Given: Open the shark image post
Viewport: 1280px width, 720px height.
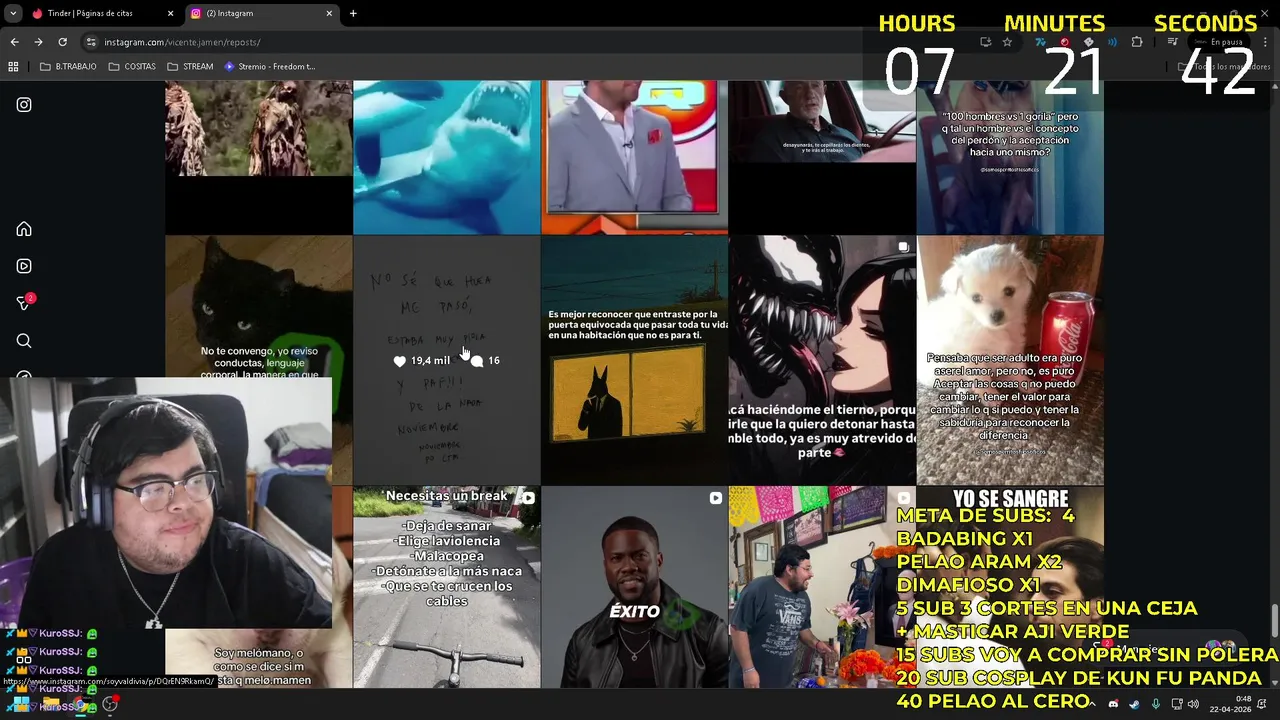Looking at the screenshot, I should point(446,157).
